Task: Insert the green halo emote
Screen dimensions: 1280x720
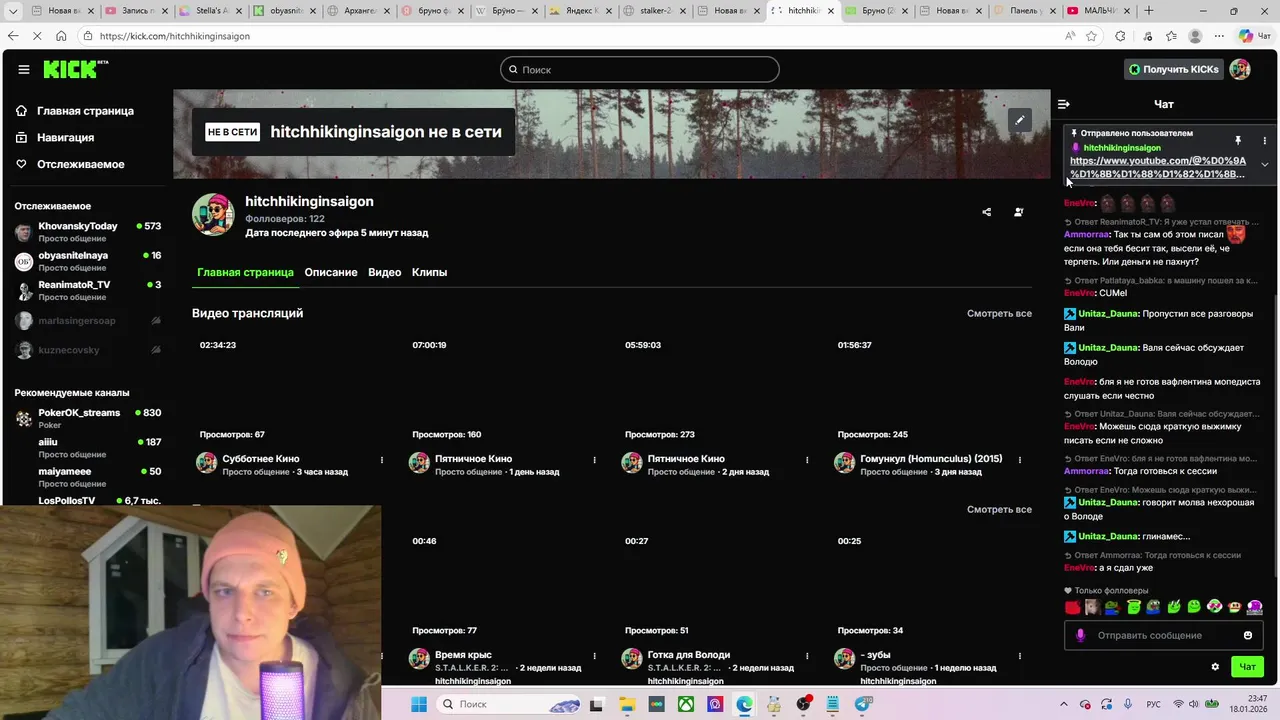Action: pyautogui.click(x=1134, y=607)
